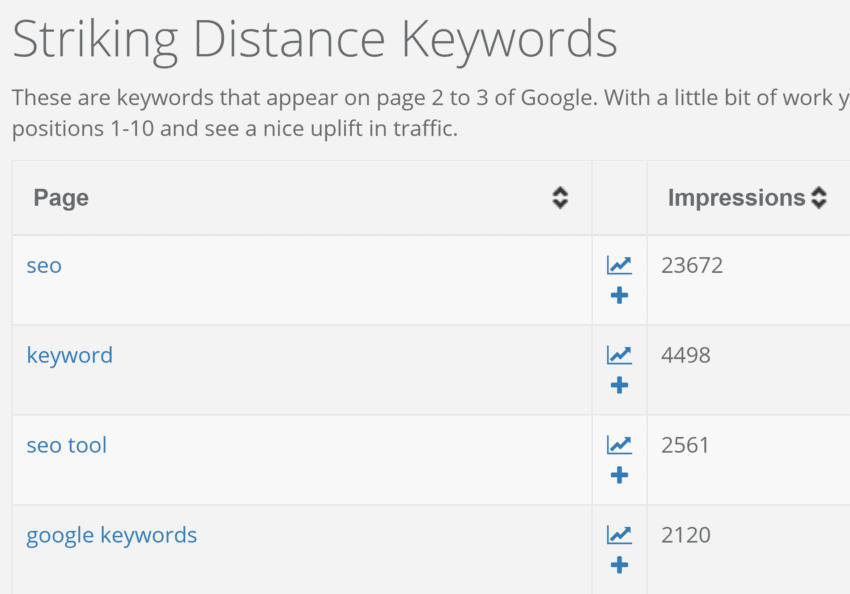Open the google keywords link
850x594 pixels.
click(112, 535)
